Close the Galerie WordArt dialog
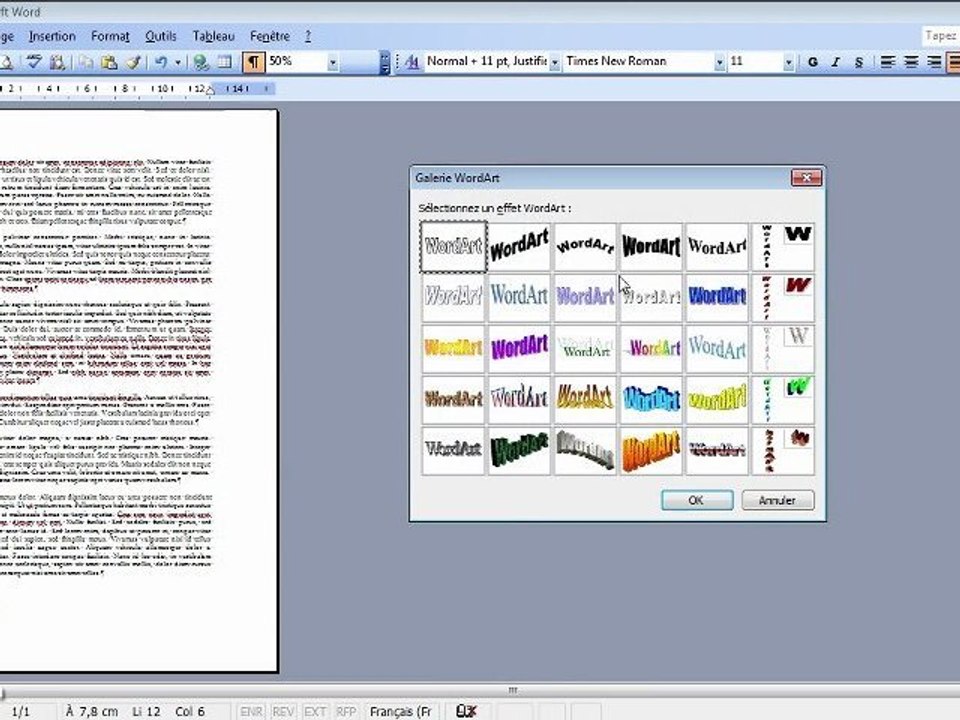The width and height of the screenshot is (960, 720). [806, 178]
